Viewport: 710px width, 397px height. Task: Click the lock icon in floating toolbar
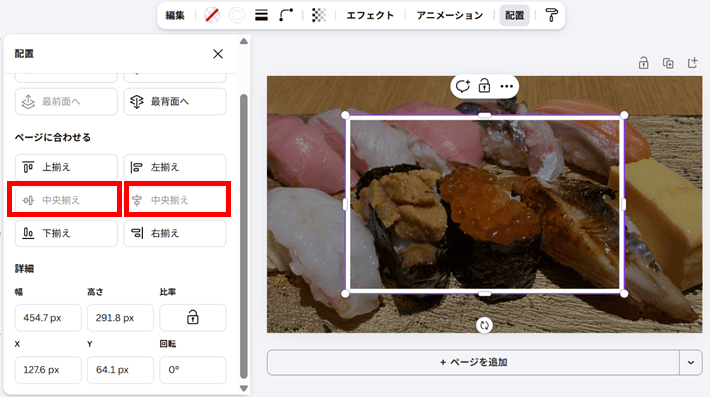pos(484,86)
